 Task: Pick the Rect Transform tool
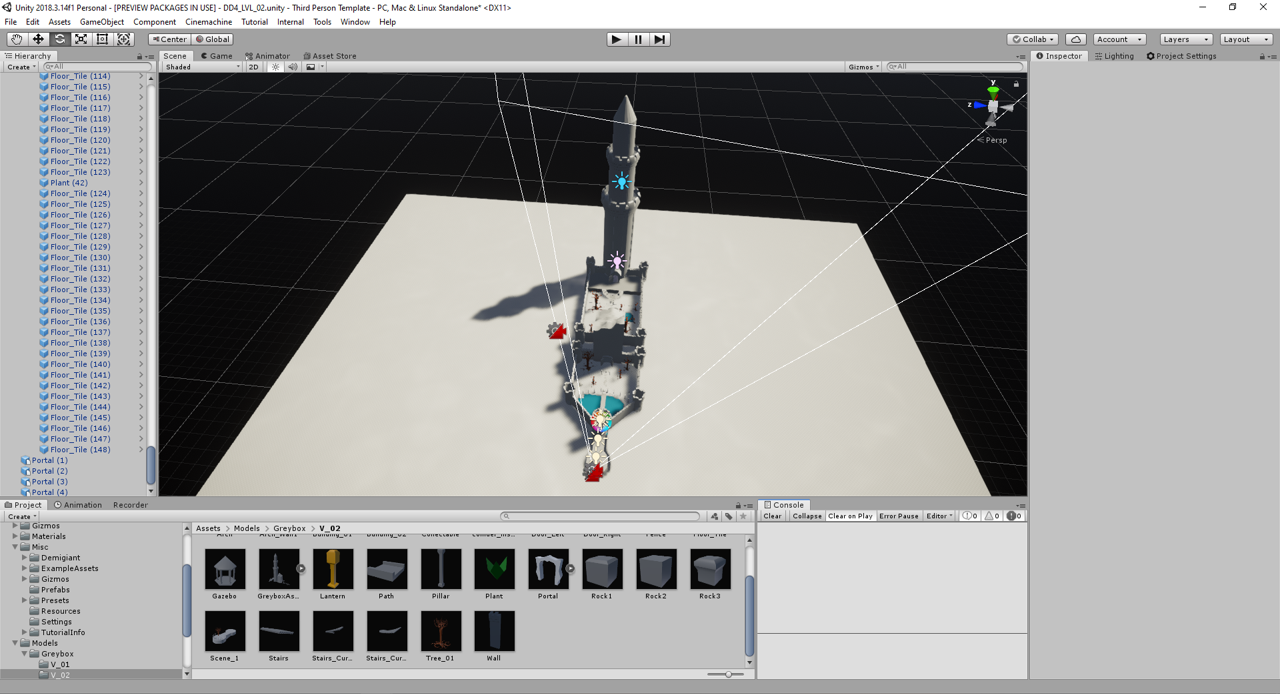click(x=102, y=39)
